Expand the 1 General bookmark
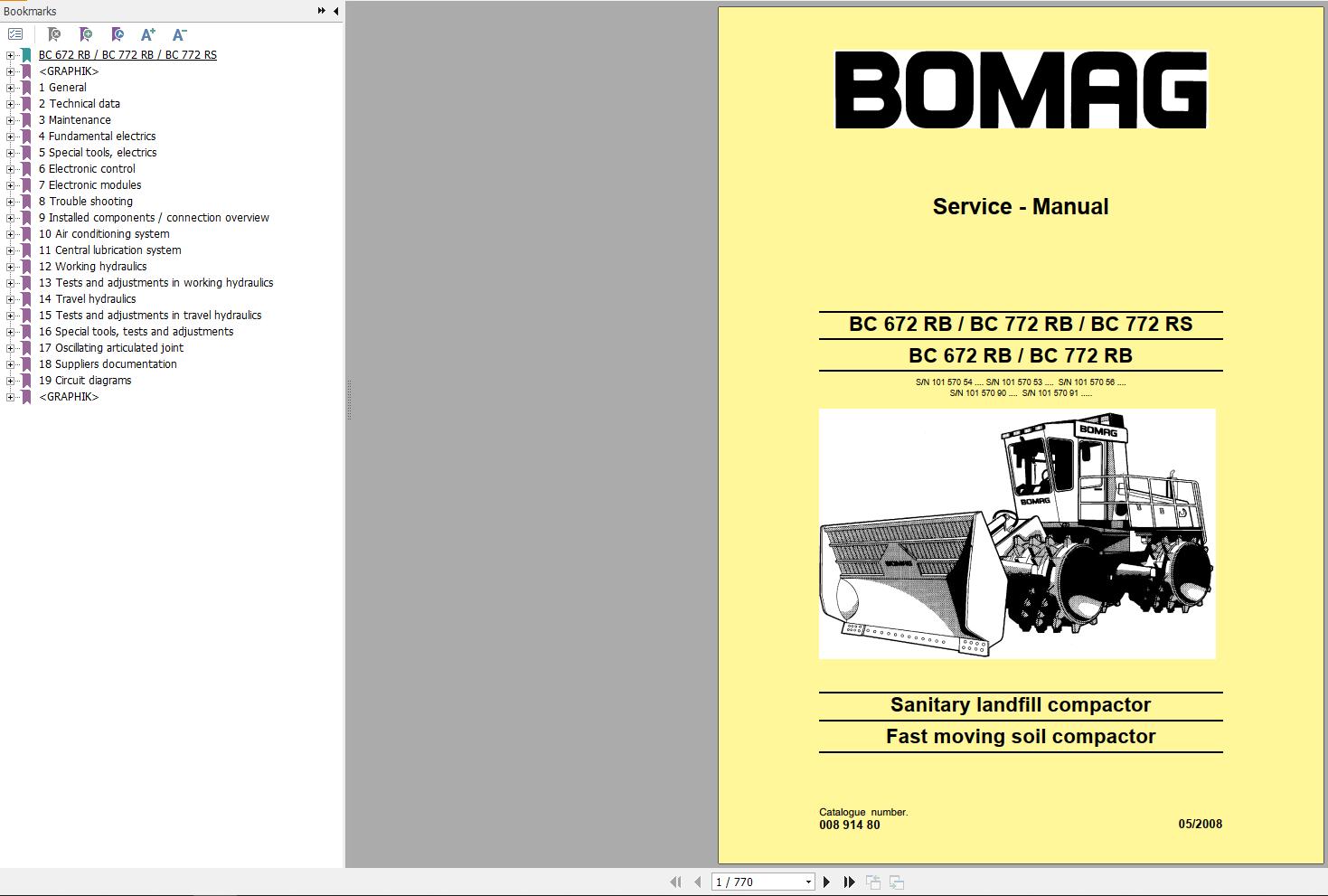This screenshot has height=896, width=1328. click(x=10, y=88)
